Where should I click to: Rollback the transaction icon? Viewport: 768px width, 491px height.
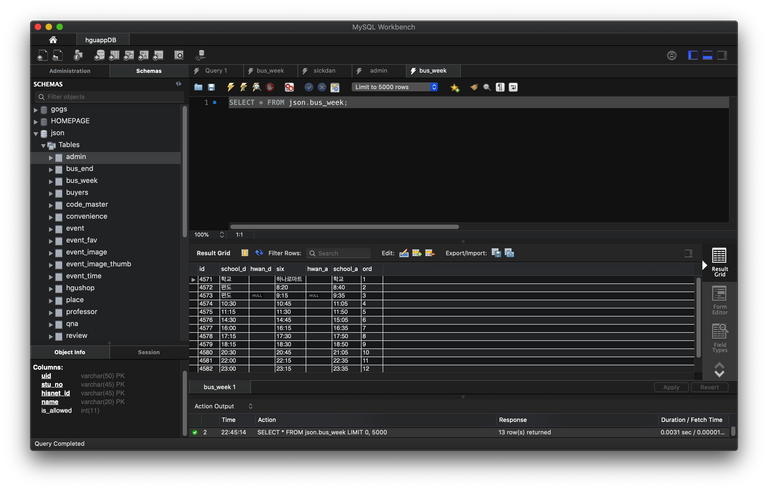pos(322,87)
